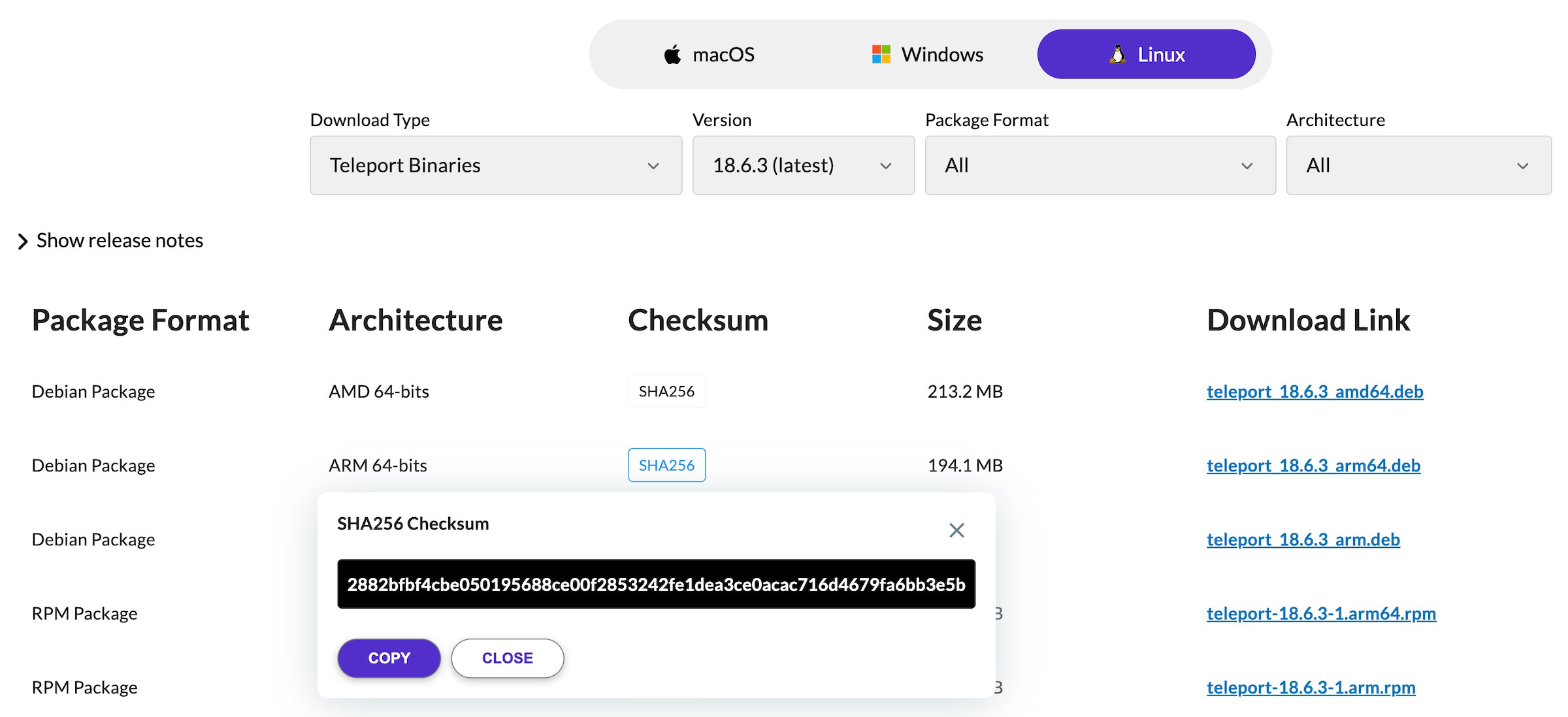Click SHA256 button for ARM 64-bits Debian
This screenshot has height=717, width=1568.
coord(666,465)
